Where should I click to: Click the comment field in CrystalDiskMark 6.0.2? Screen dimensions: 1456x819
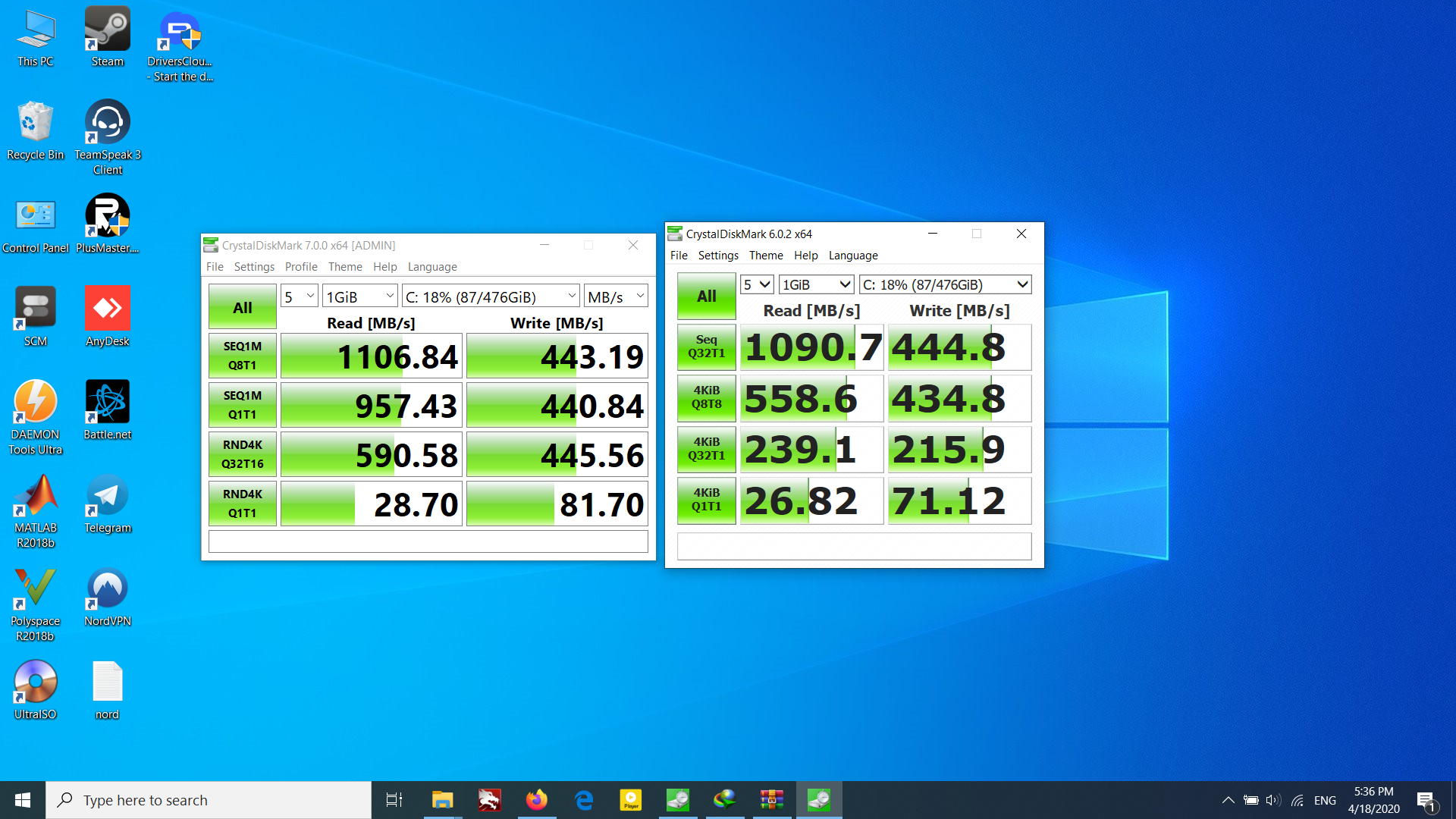click(x=855, y=546)
